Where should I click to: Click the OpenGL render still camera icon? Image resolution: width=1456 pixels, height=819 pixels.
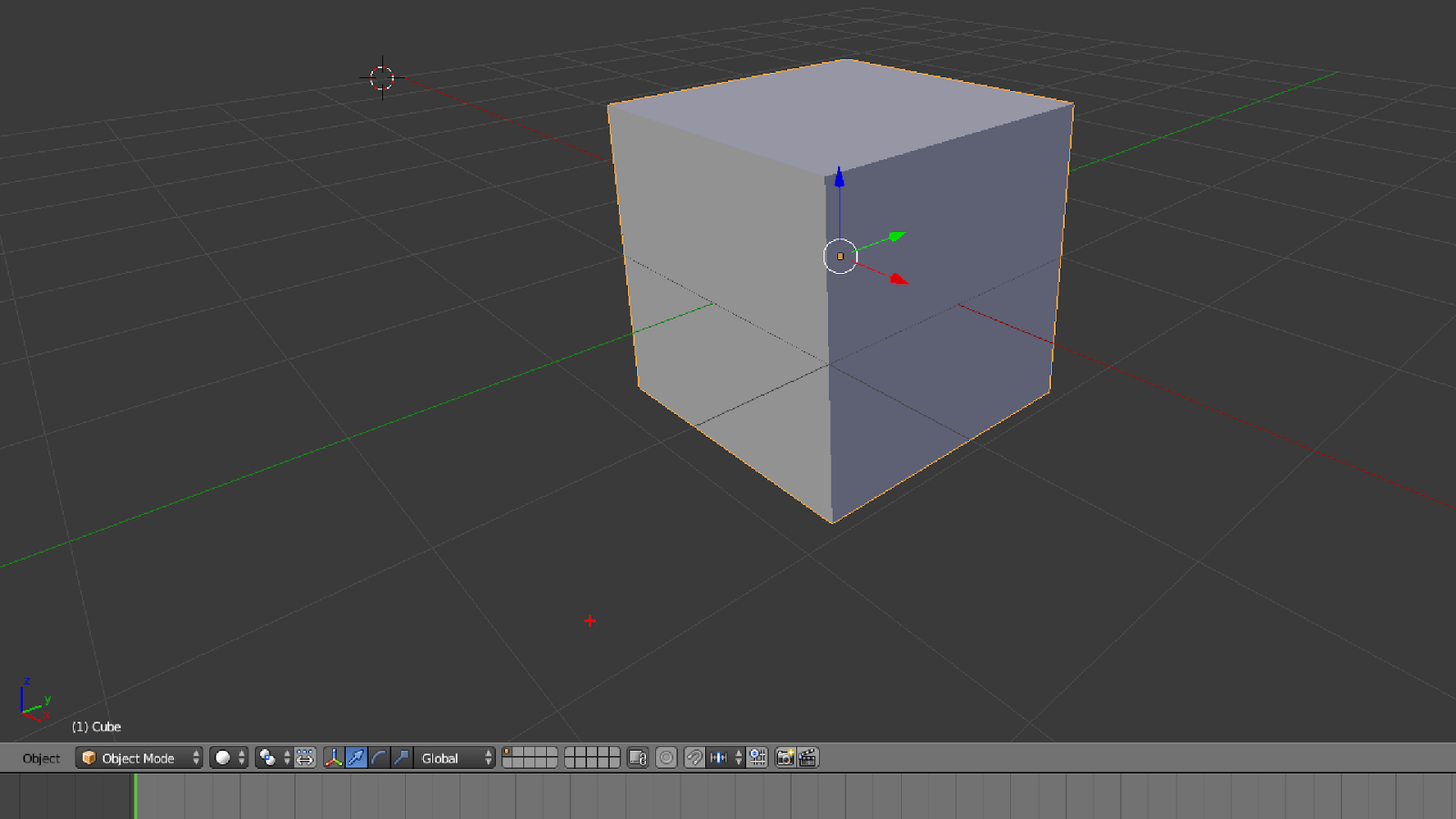[784, 758]
